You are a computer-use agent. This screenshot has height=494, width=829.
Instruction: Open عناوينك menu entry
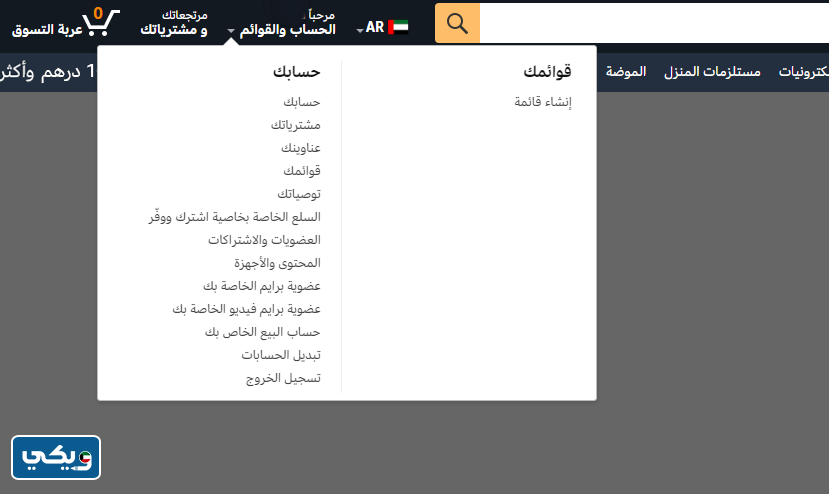[x=301, y=148]
